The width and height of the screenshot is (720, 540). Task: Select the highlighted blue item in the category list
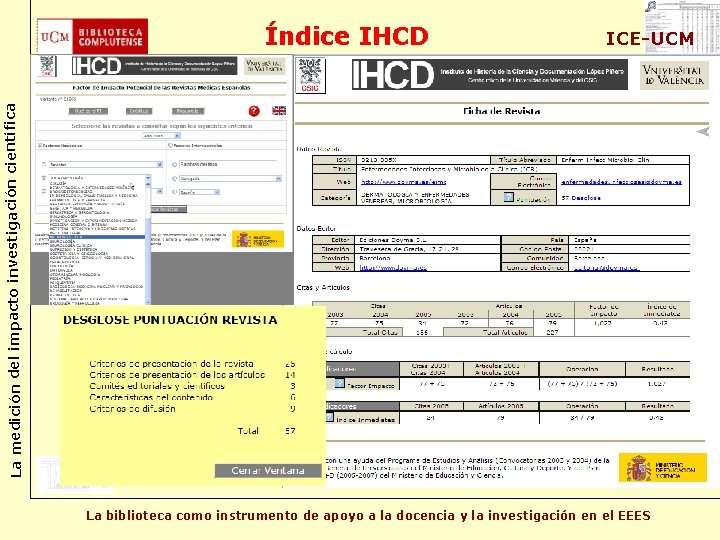tap(97, 237)
